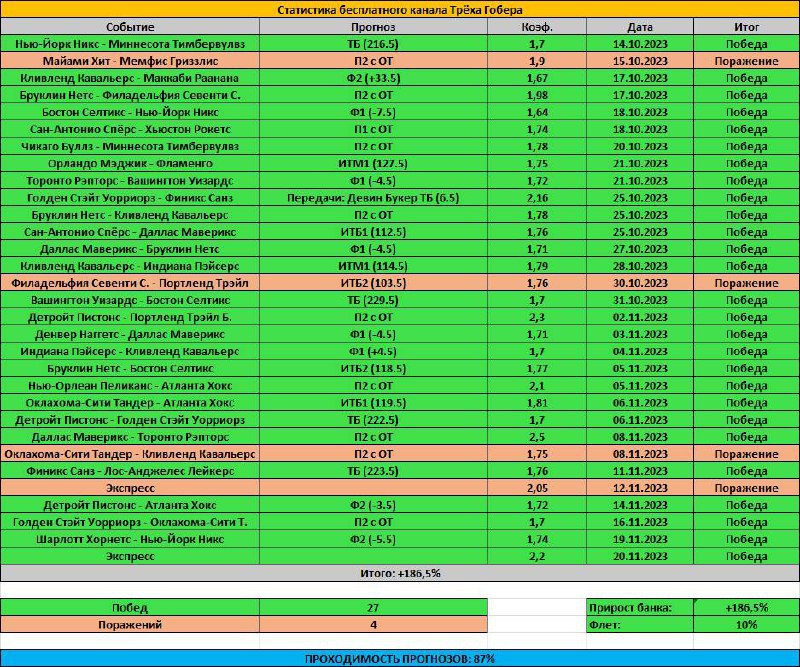800x667 pixels.
Task: Select the "Событие" column header
Action: click(x=130, y=27)
